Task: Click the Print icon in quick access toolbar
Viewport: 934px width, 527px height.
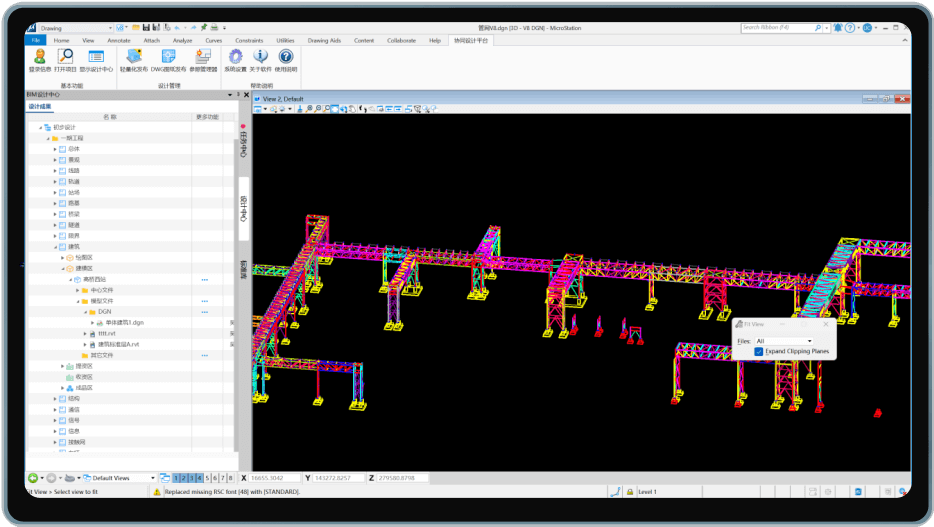Action: click(214, 27)
